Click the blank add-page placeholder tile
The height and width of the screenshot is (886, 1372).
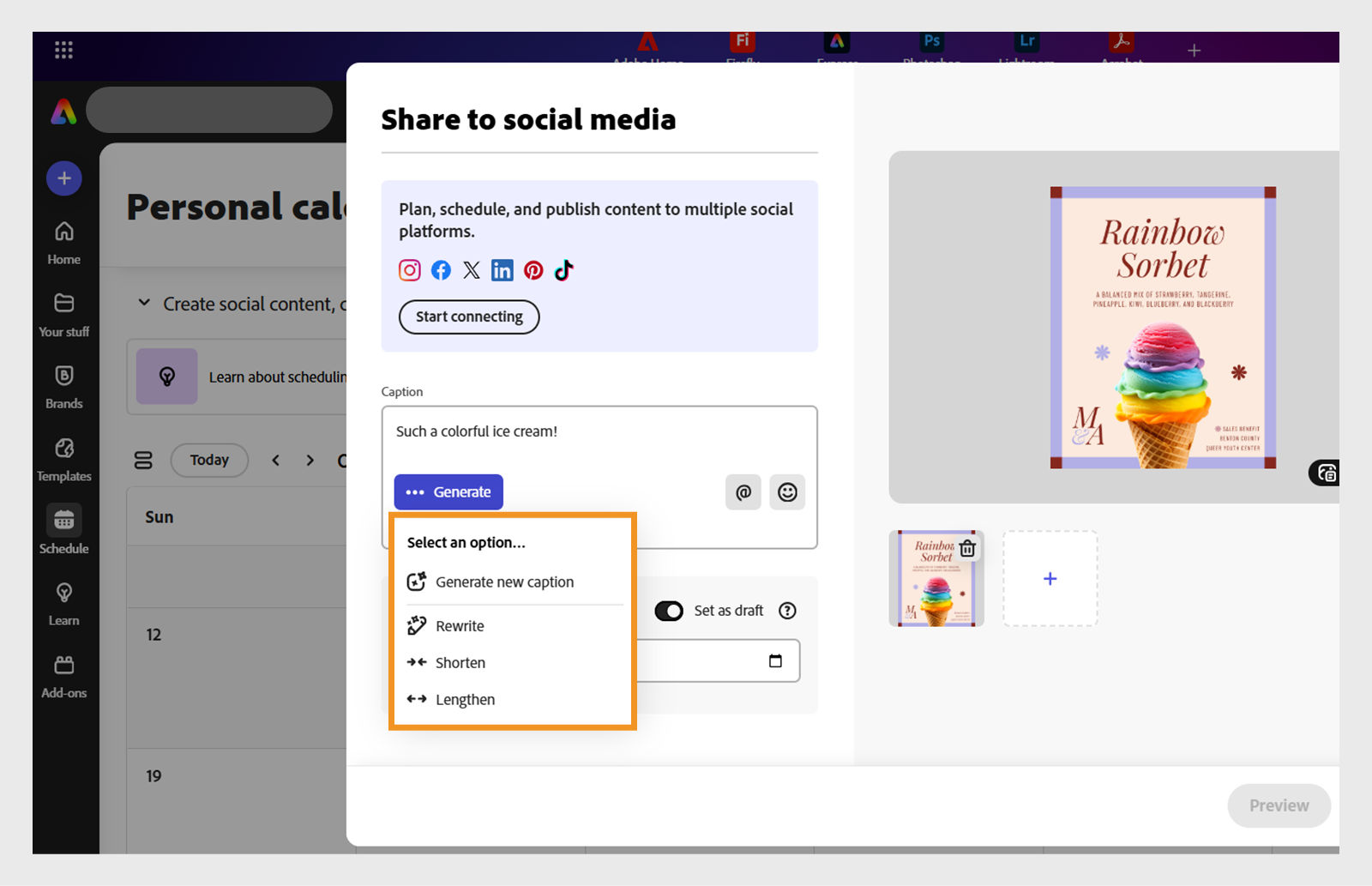(1050, 578)
